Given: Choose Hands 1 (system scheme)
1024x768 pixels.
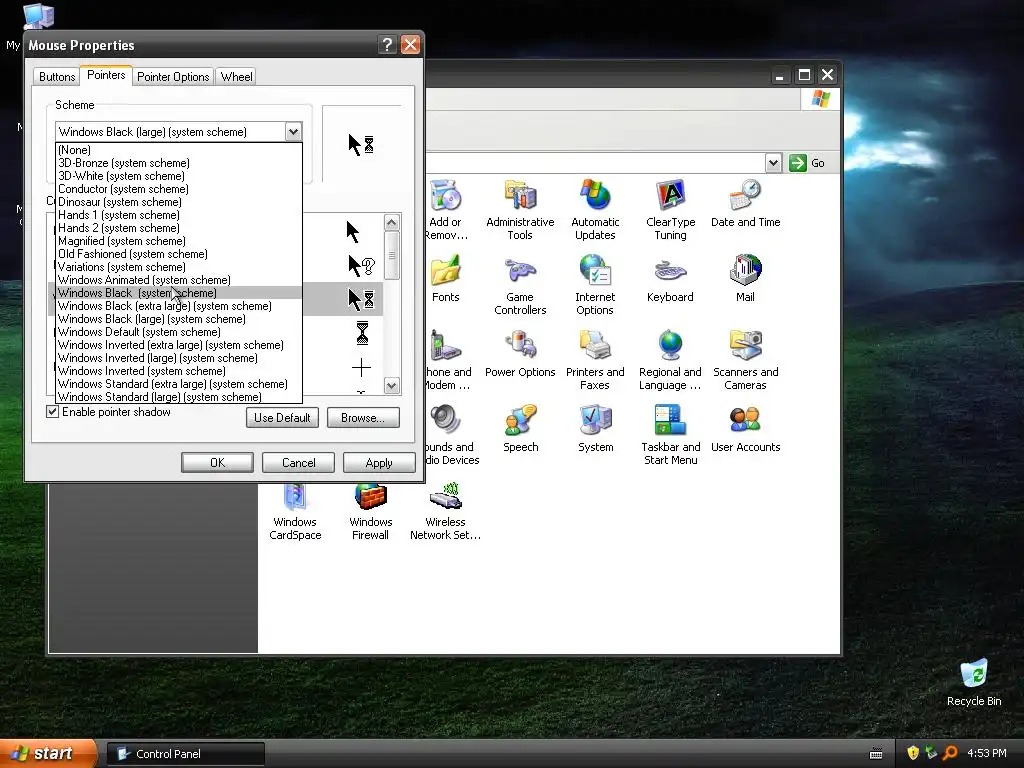Looking at the screenshot, I should 178,215.
